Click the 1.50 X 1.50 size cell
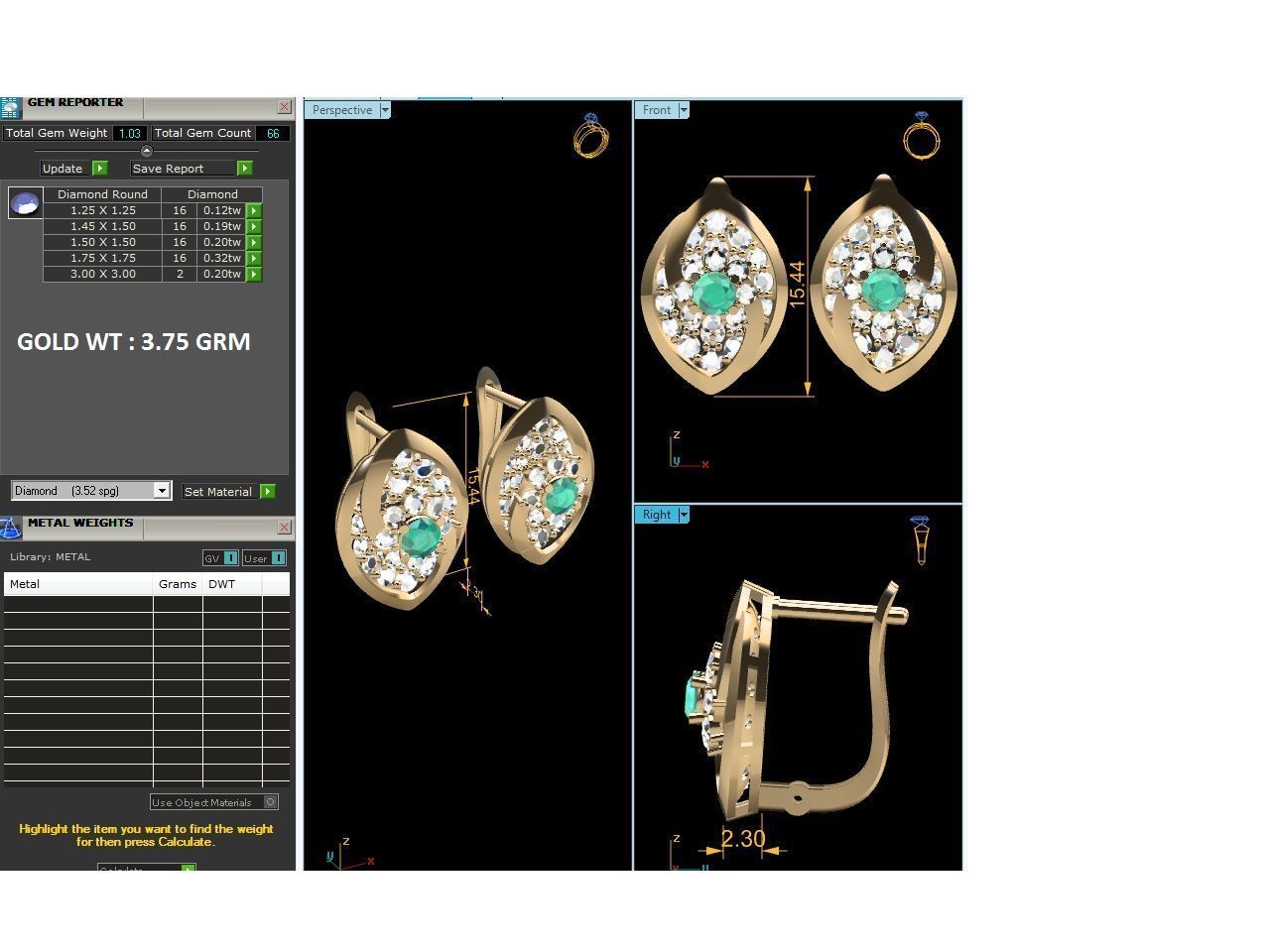This screenshot has width=1270, height=952. [x=103, y=242]
